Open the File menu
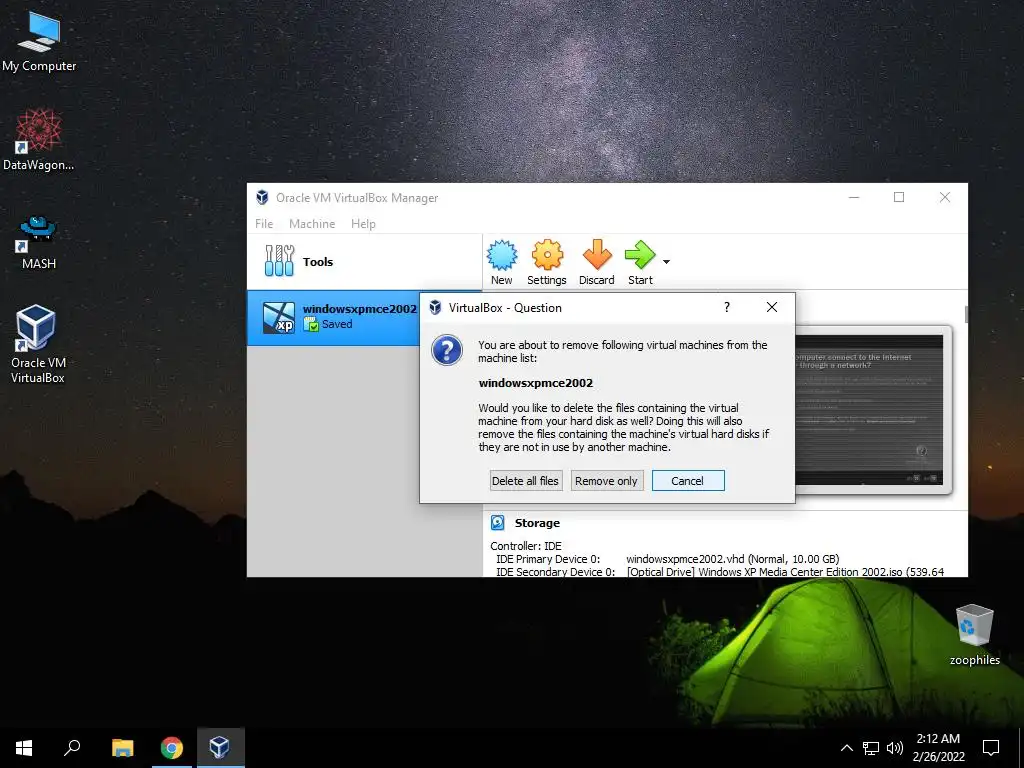The image size is (1024, 768). (x=264, y=223)
